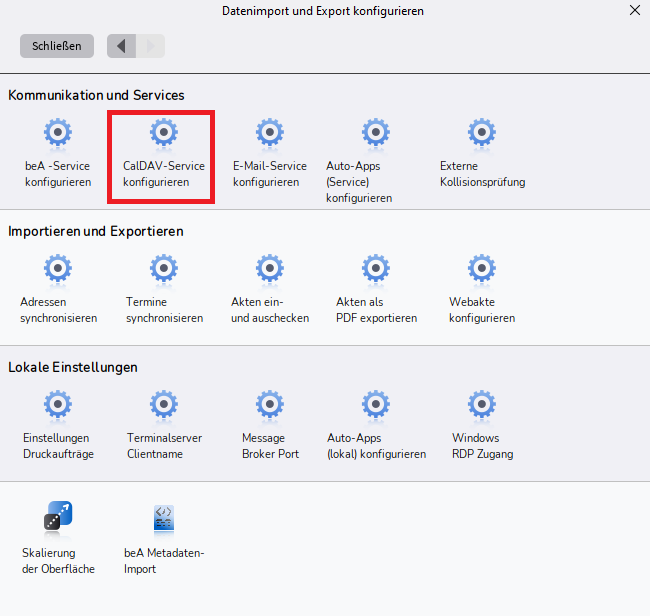Screen dimensions: 650x616
Task: Open Termine synchronisieren
Action: coord(164,289)
